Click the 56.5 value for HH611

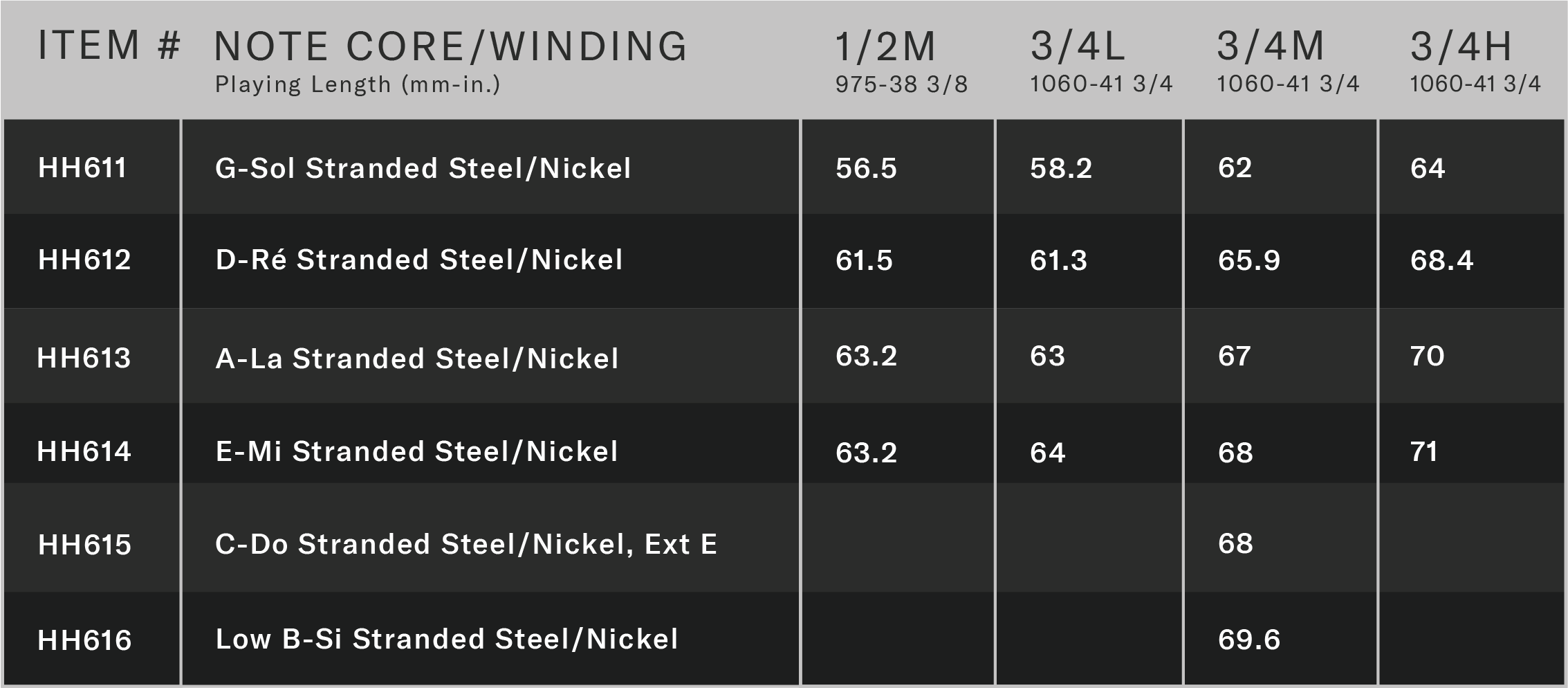[866, 168]
